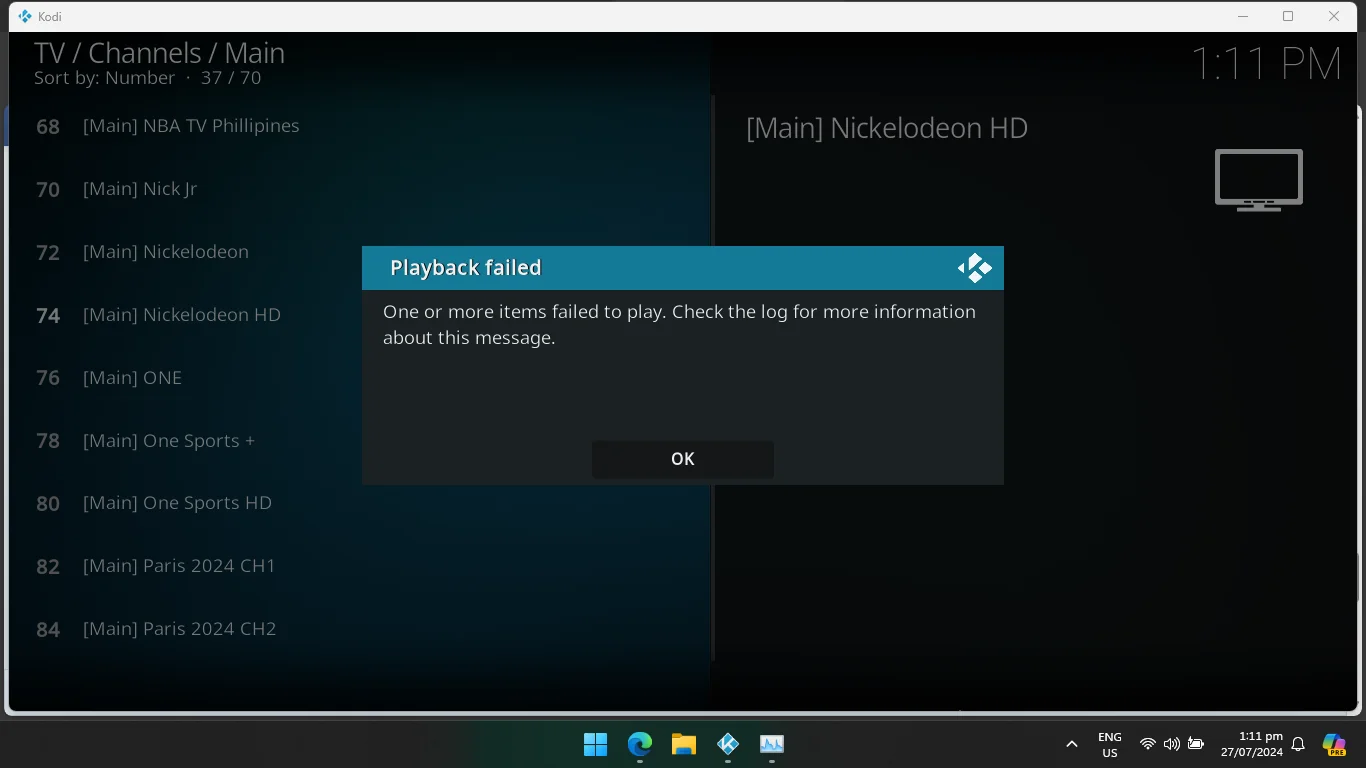Click the channel list scrollbar

712,378
